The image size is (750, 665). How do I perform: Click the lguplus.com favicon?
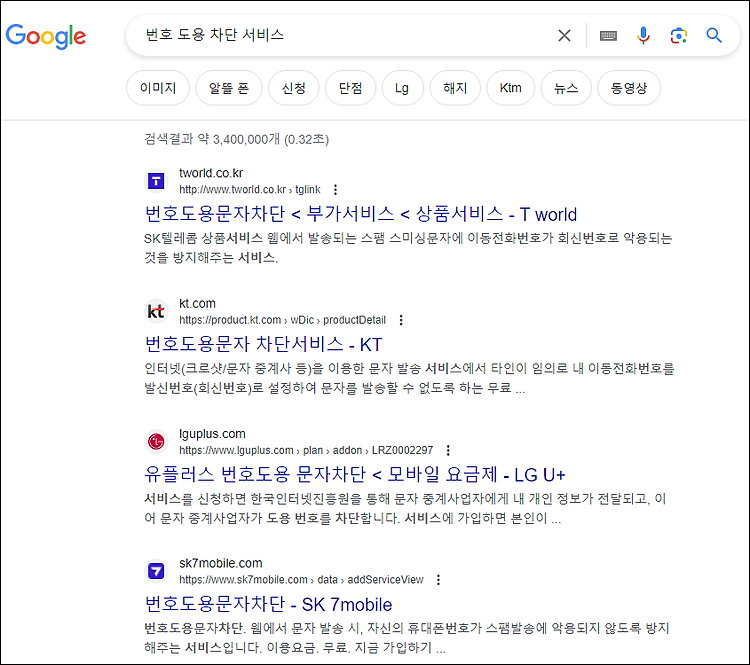coord(156,442)
